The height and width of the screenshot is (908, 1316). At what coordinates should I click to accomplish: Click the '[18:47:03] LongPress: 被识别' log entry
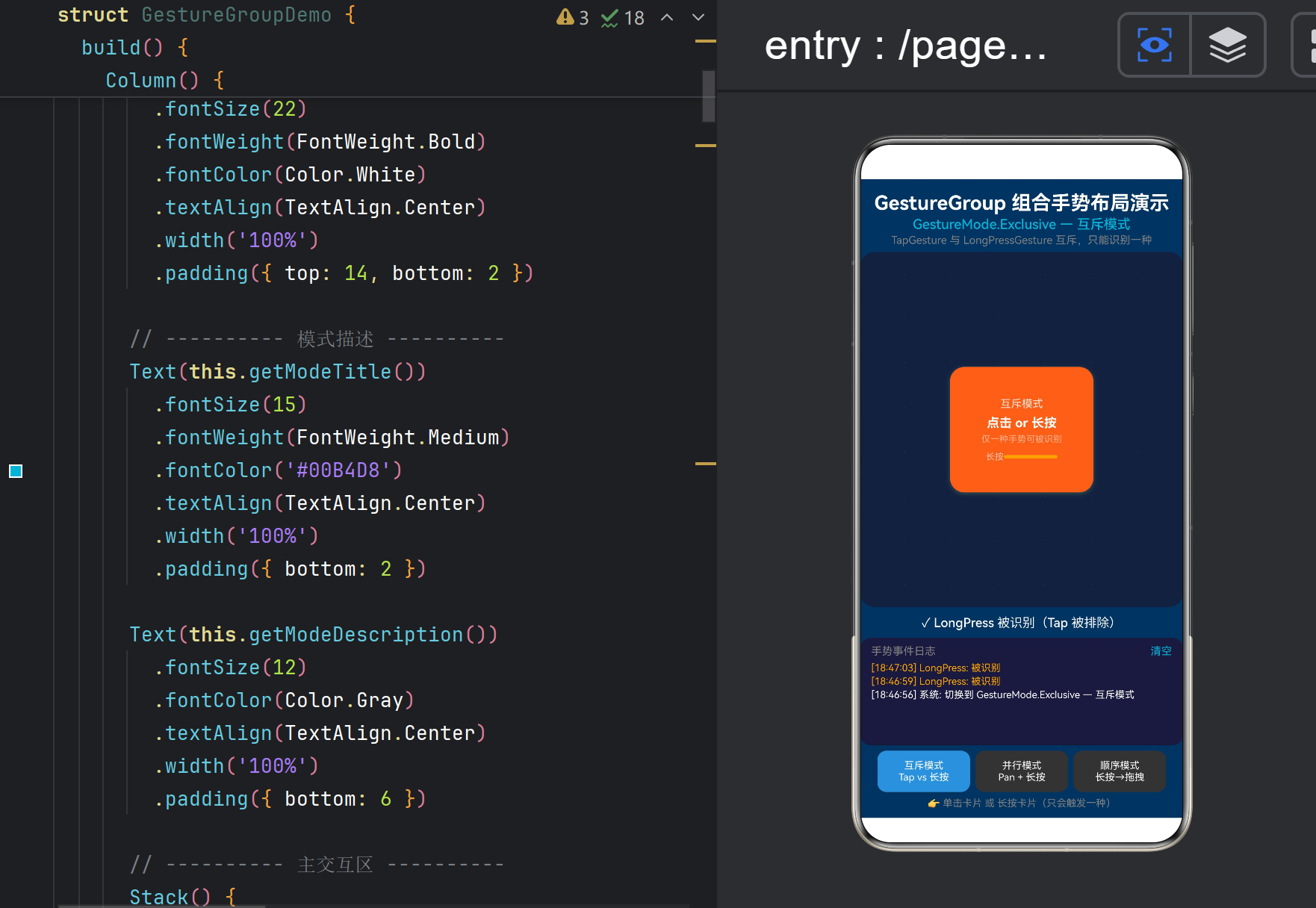coord(935,668)
